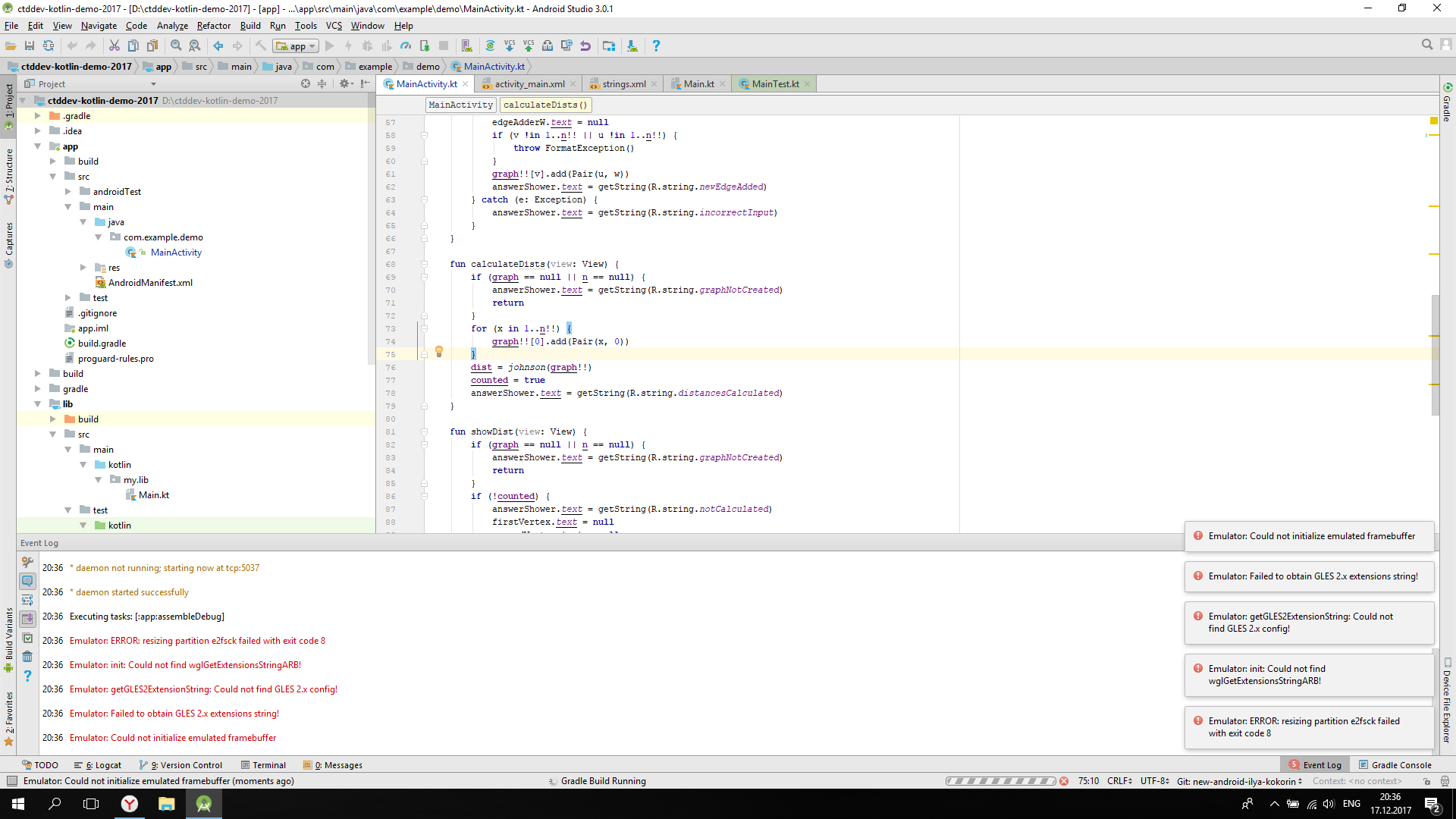This screenshot has height=819, width=1456.
Task: Toggle scroll to end in Event Log
Action: pos(27,619)
